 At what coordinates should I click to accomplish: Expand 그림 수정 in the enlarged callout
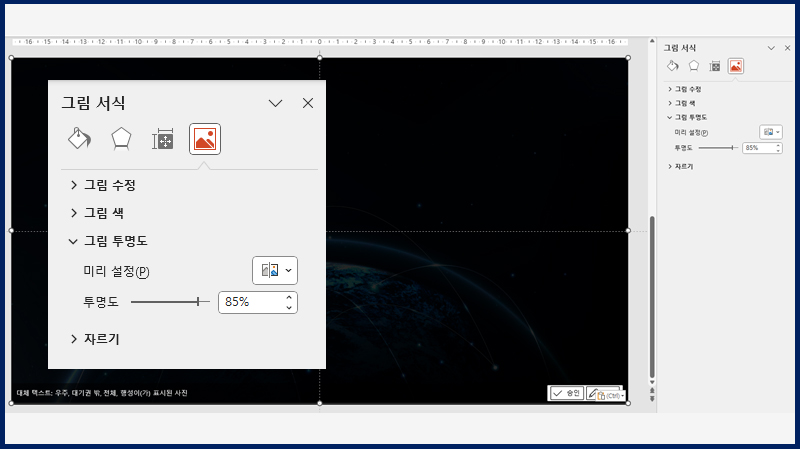103,185
